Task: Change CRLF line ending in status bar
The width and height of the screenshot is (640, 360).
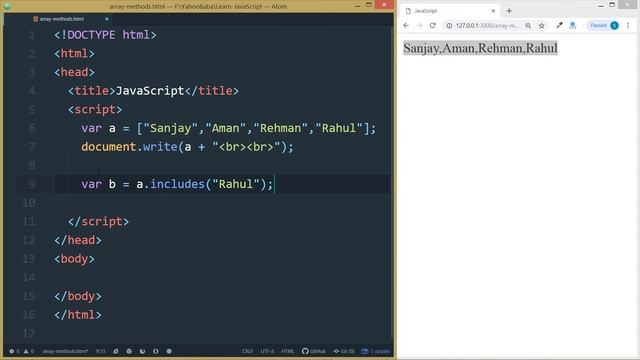Action: pyautogui.click(x=247, y=351)
